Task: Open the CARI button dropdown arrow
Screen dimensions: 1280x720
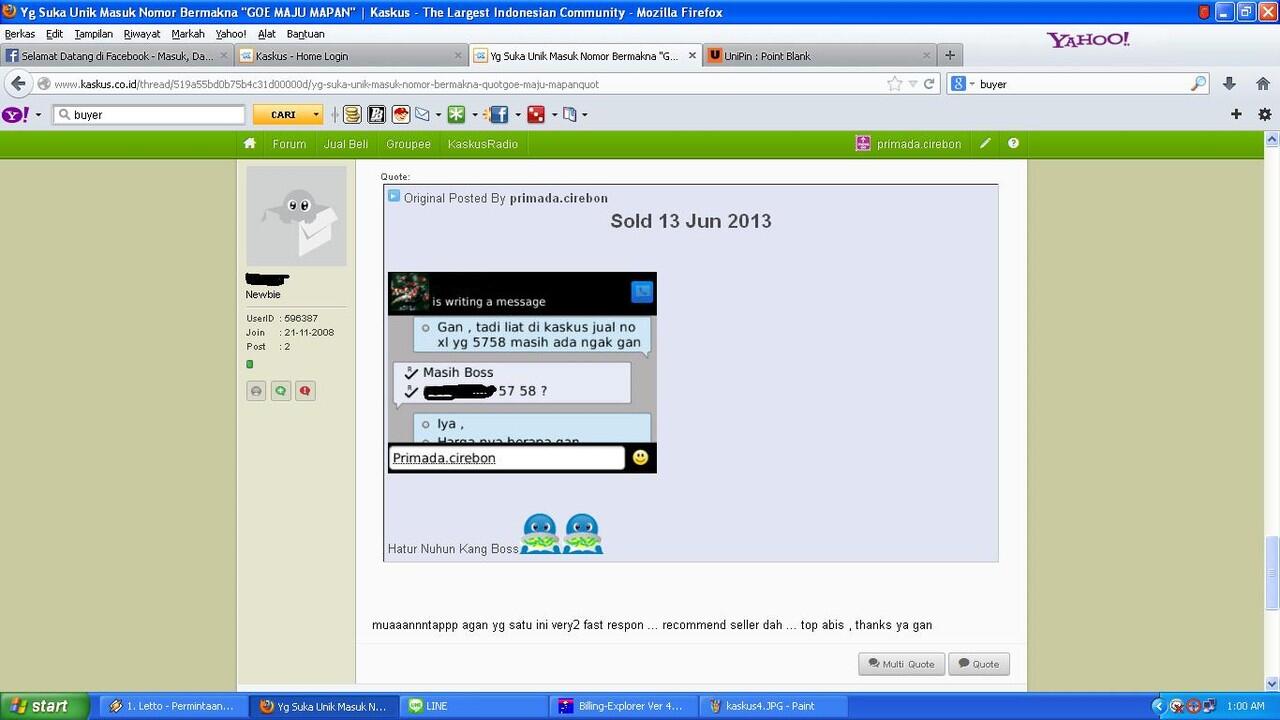Action: click(316, 115)
